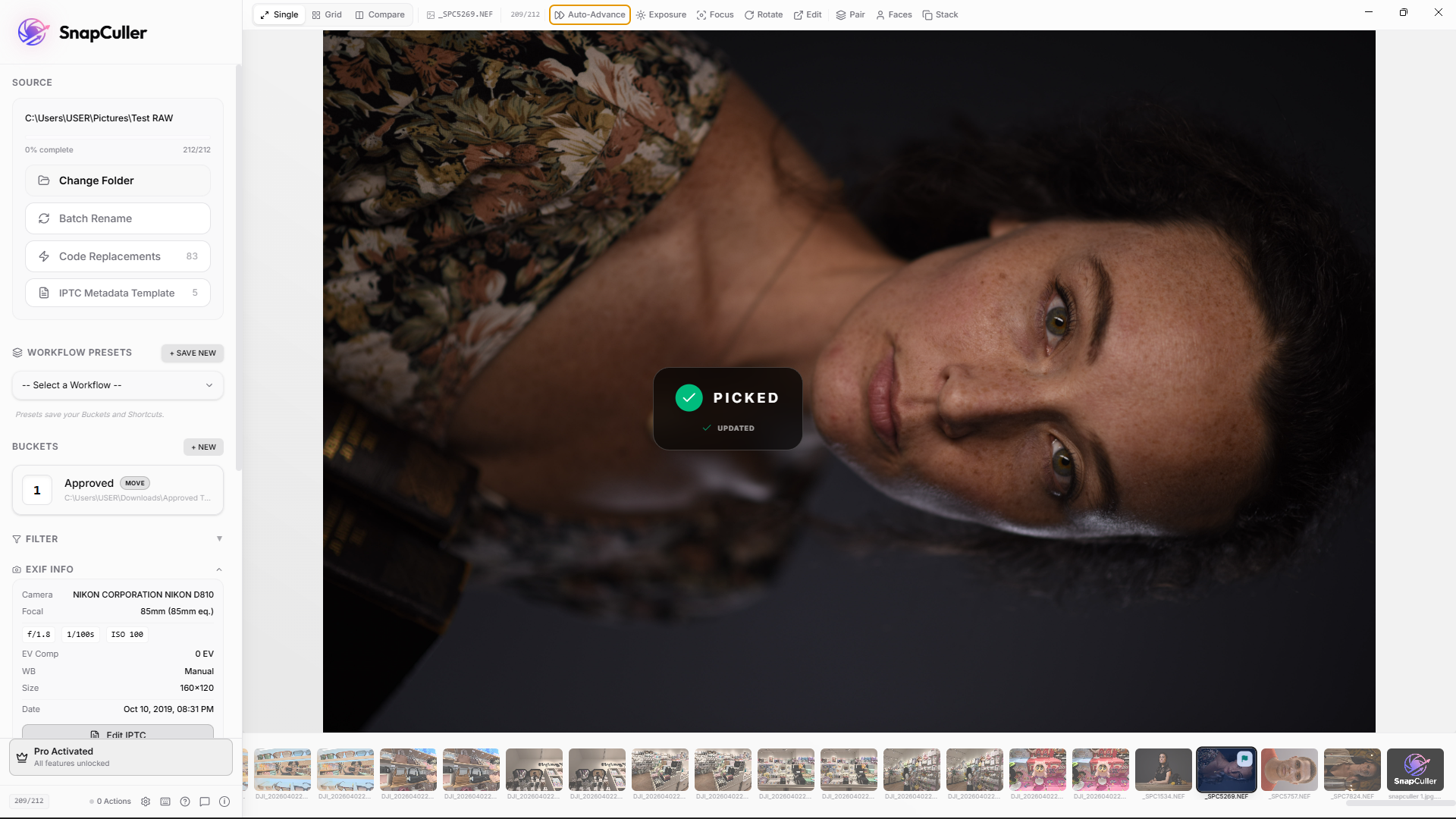This screenshot has width=1456, height=819.
Task: Activate the Stack tool
Action: click(940, 14)
